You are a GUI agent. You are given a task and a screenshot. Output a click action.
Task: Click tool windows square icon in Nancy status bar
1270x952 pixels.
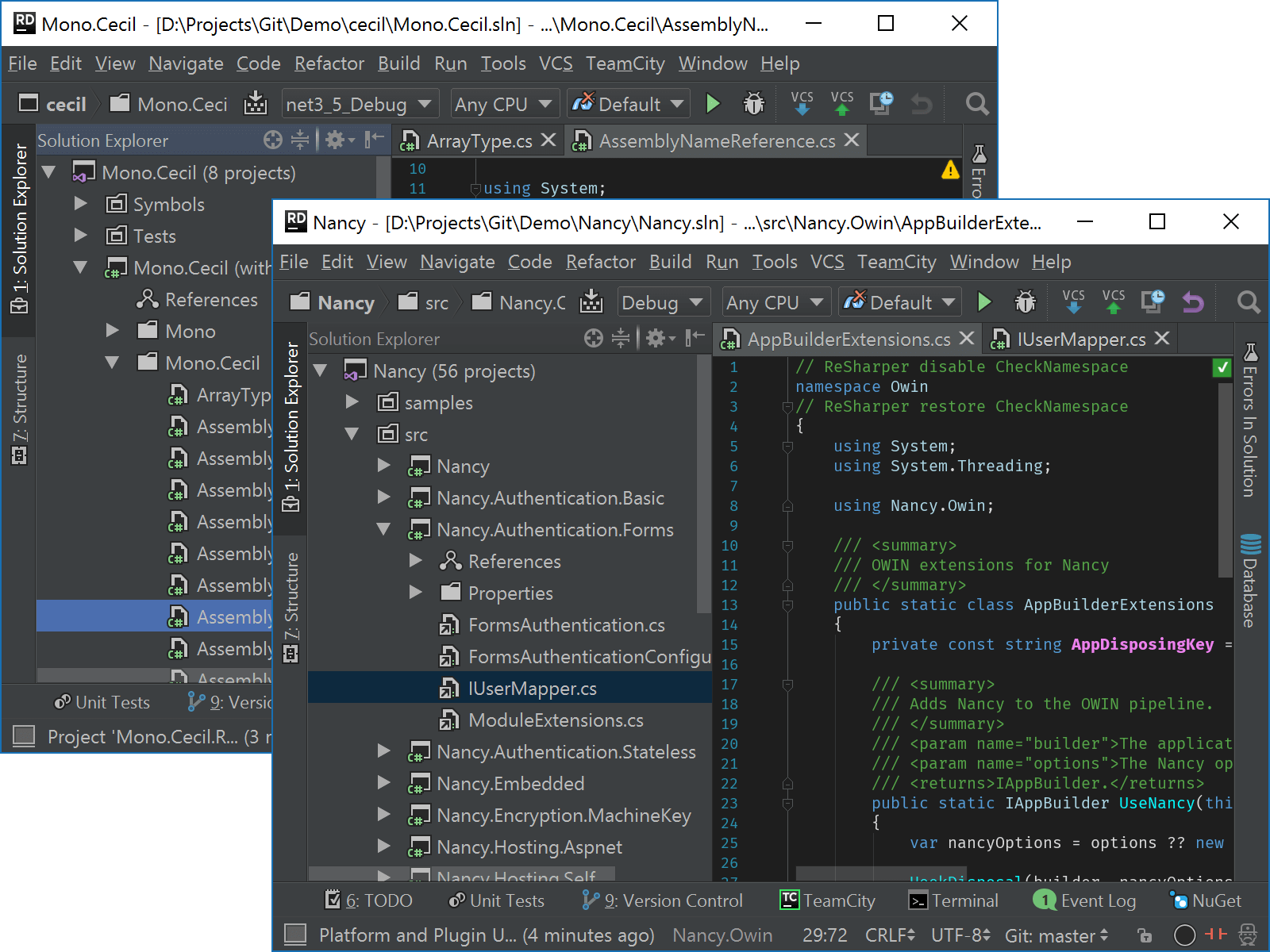tap(295, 935)
